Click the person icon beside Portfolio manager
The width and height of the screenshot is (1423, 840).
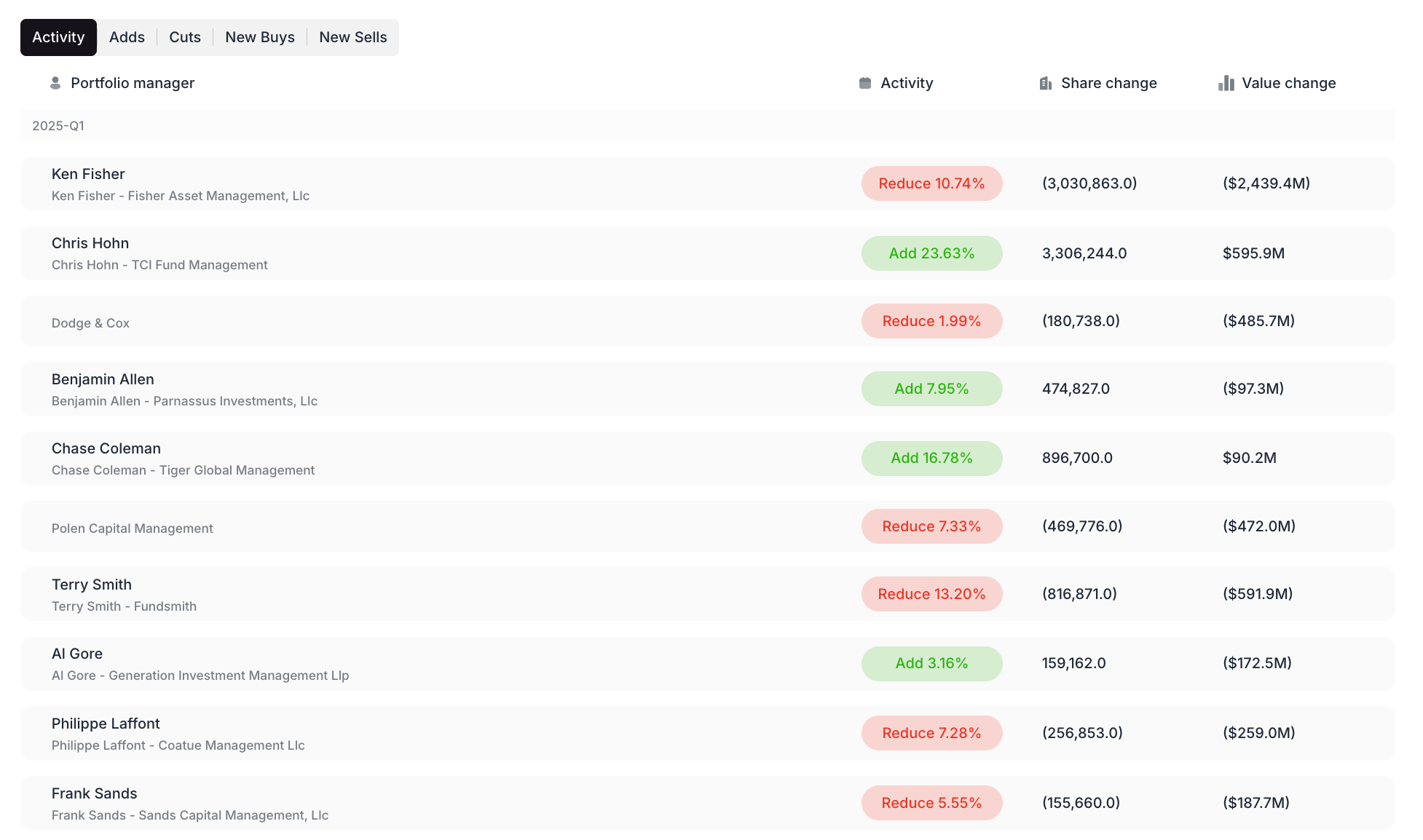(55, 83)
